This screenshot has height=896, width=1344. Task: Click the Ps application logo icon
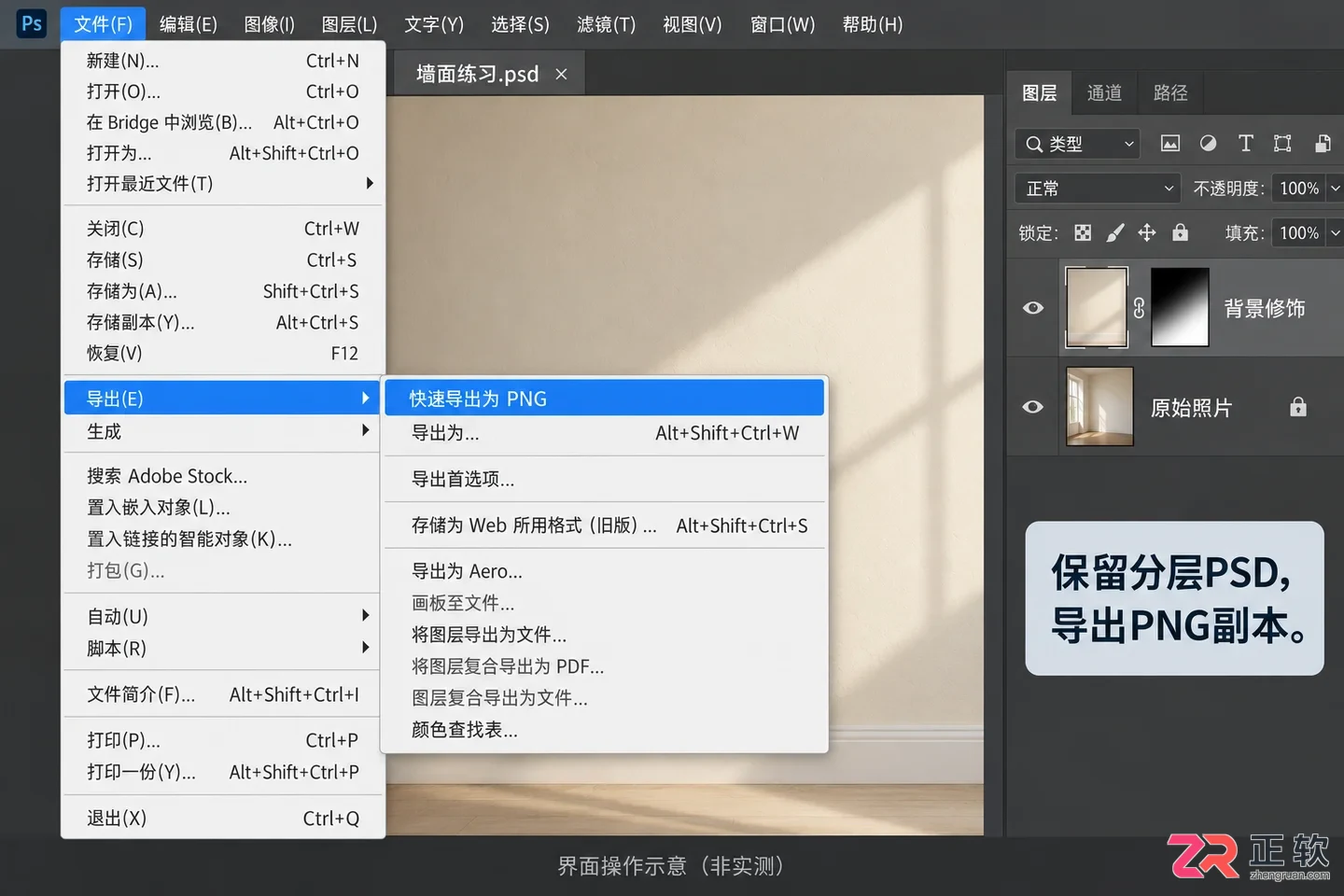pyautogui.click(x=32, y=23)
